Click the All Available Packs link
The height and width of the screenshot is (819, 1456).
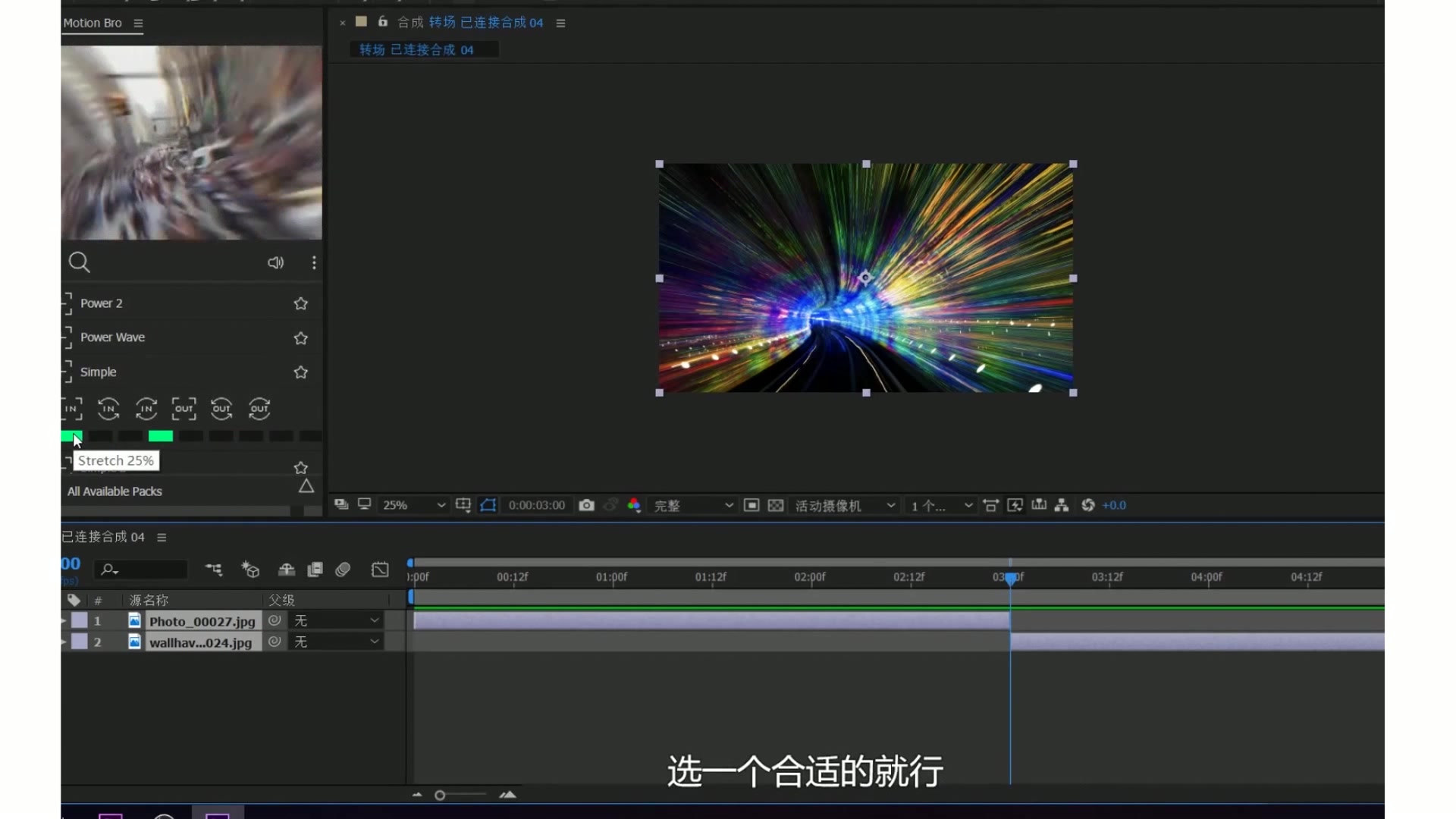click(115, 491)
